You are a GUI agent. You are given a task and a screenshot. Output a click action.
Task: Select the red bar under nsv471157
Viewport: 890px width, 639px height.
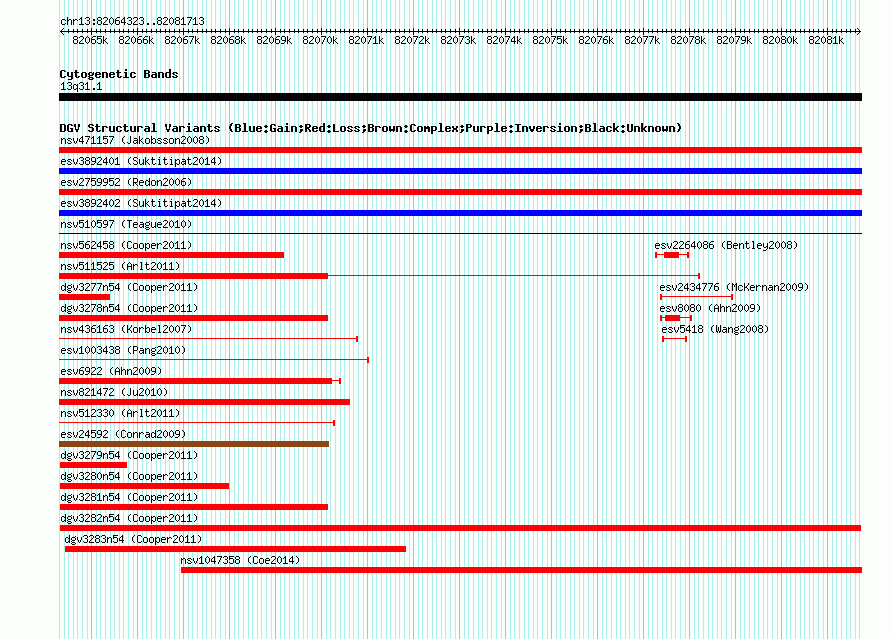(460, 150)
